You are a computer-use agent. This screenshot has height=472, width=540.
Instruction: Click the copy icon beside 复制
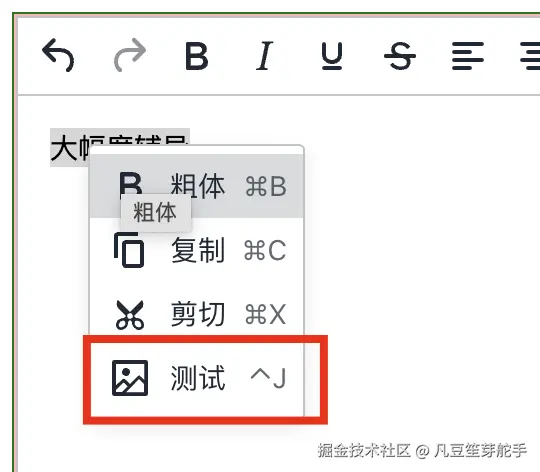point(129,250)
